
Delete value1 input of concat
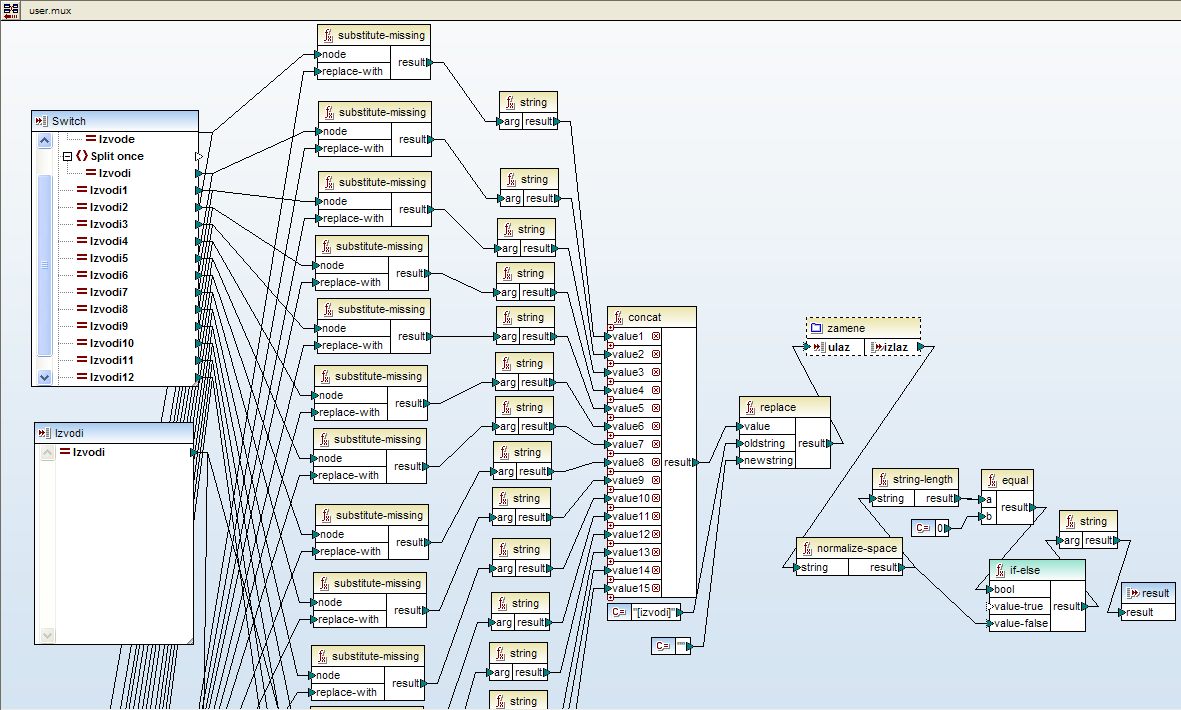click(x=656, y=337)
